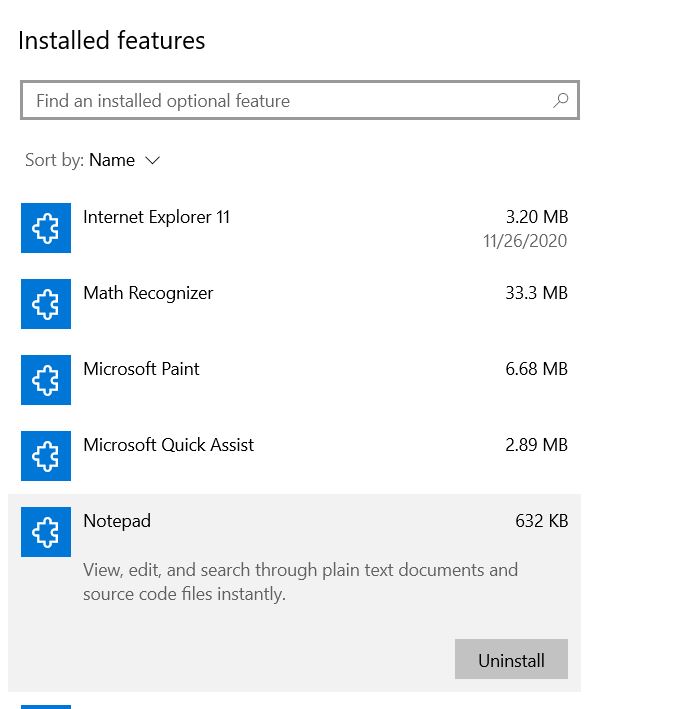
Task: Click the 2.89 MB size value
Action: coord(536,445)
